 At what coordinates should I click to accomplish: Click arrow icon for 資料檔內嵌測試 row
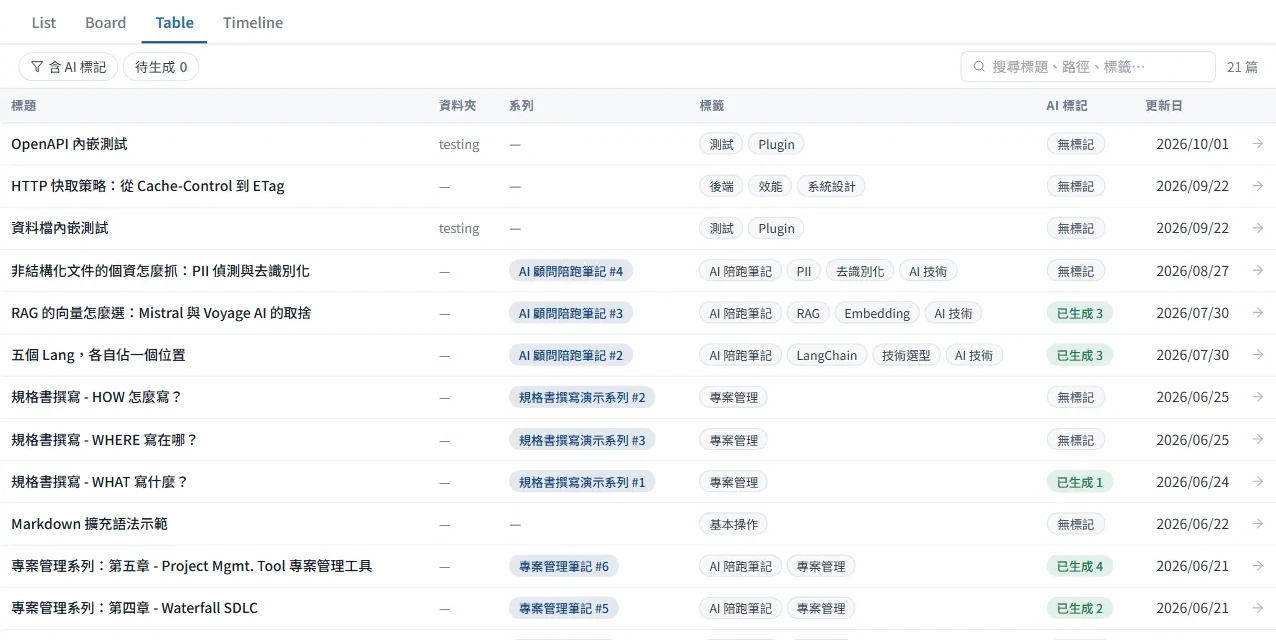coord(1257,228)
